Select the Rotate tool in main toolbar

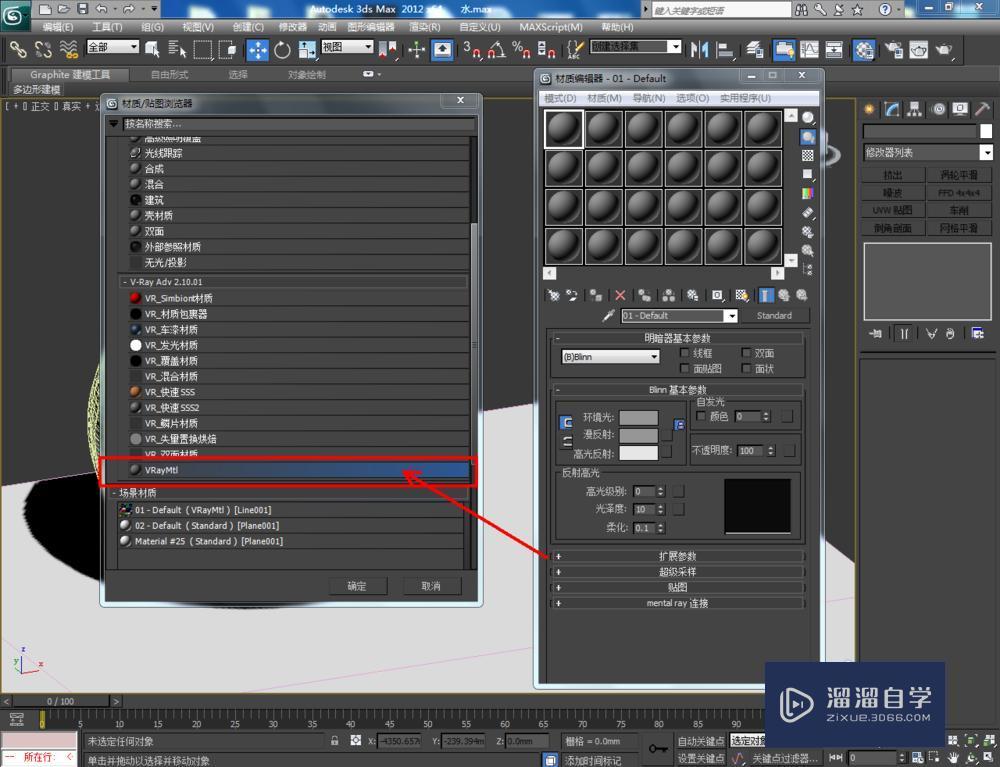[282, 50]
